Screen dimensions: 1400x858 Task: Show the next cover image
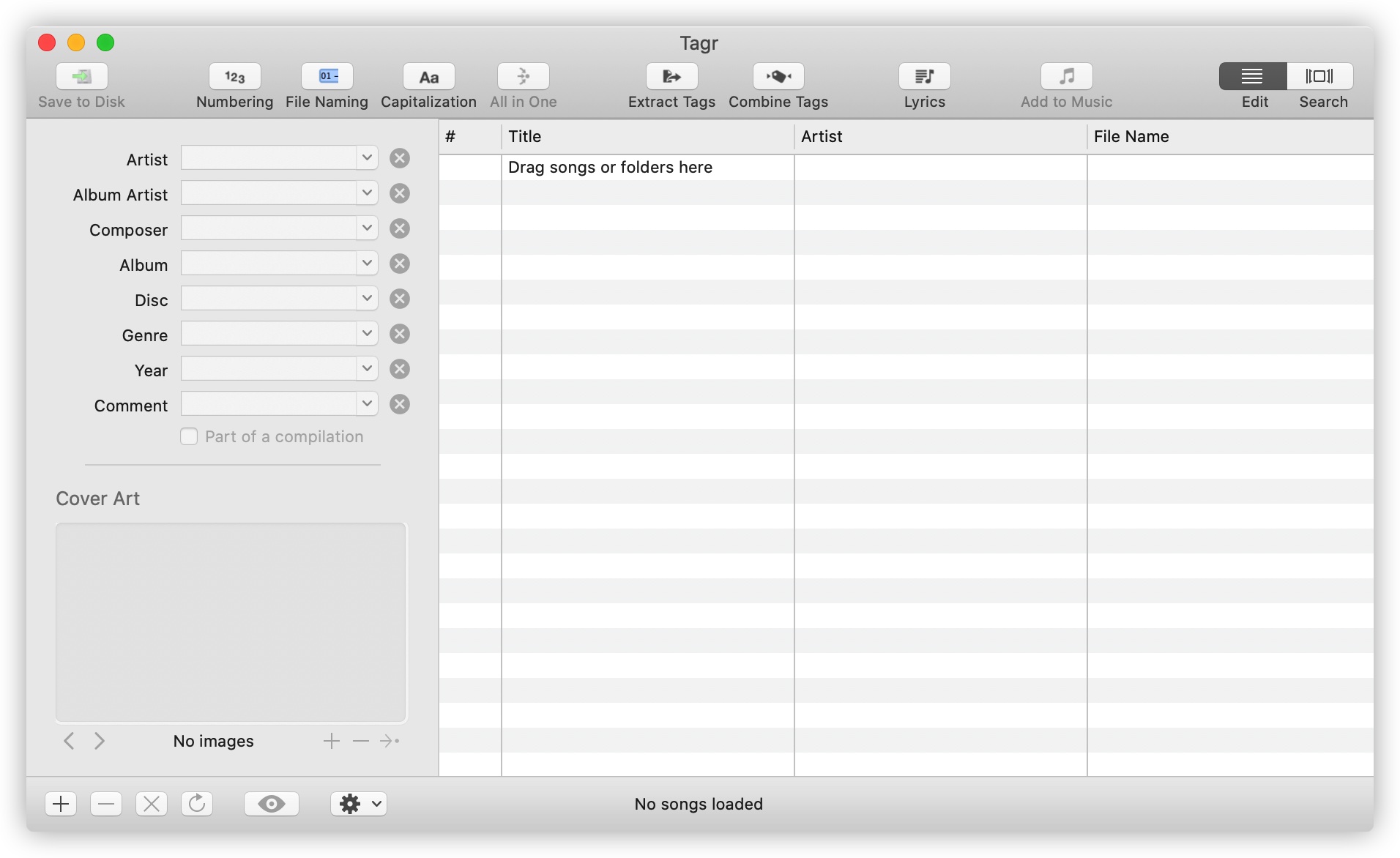point(100,741)
